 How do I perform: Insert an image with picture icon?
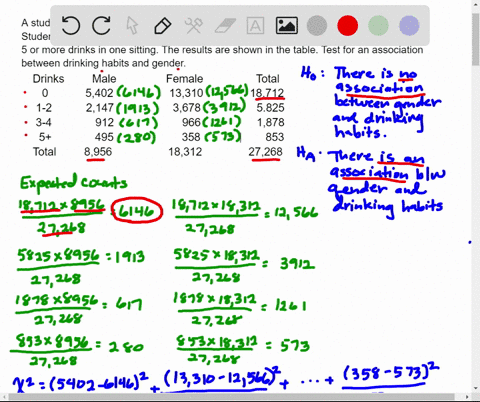pyautogui.click(x=287, y=26)
